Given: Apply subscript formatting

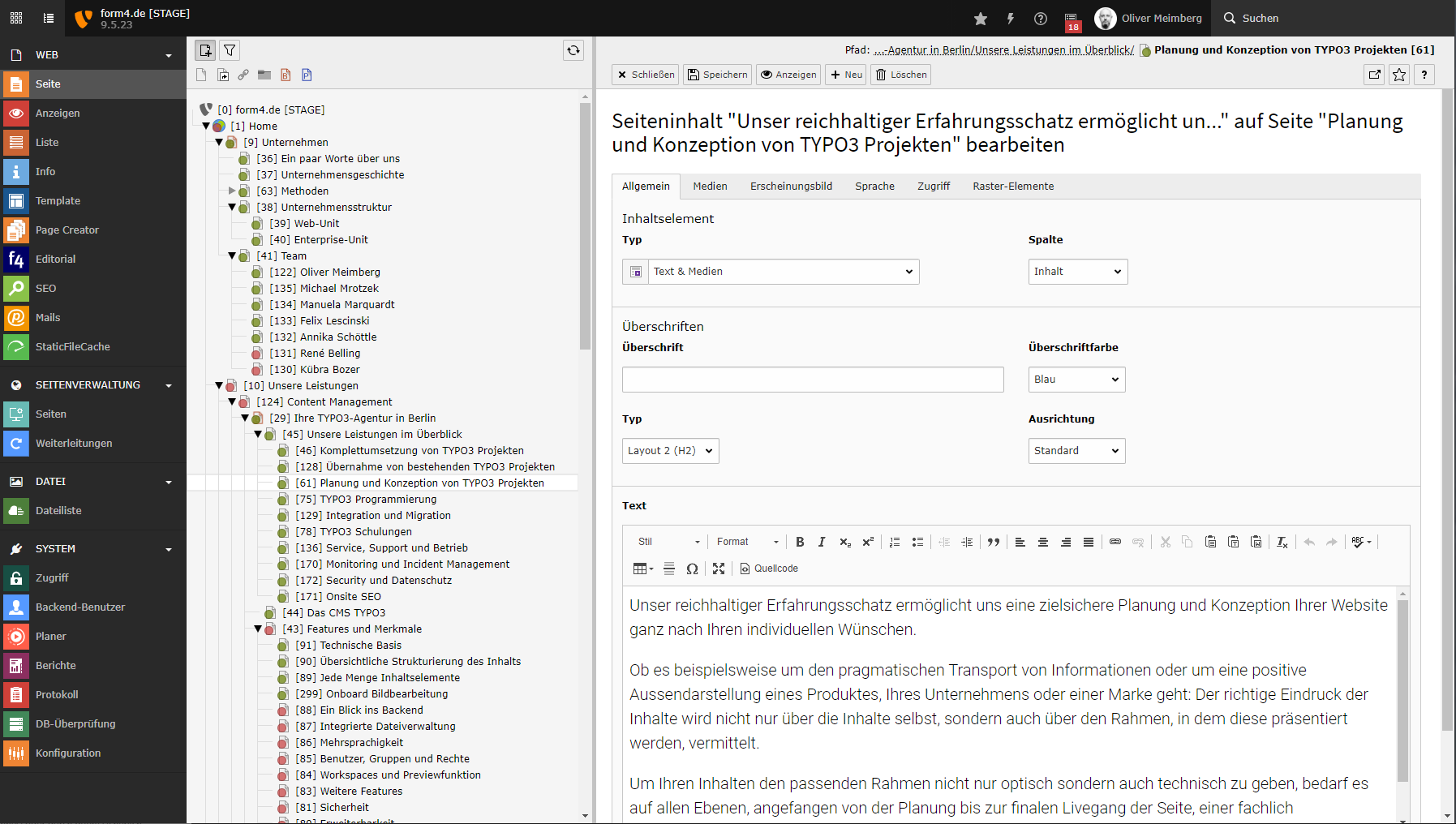Looking at the screenshot, I should tap(845, 542).
